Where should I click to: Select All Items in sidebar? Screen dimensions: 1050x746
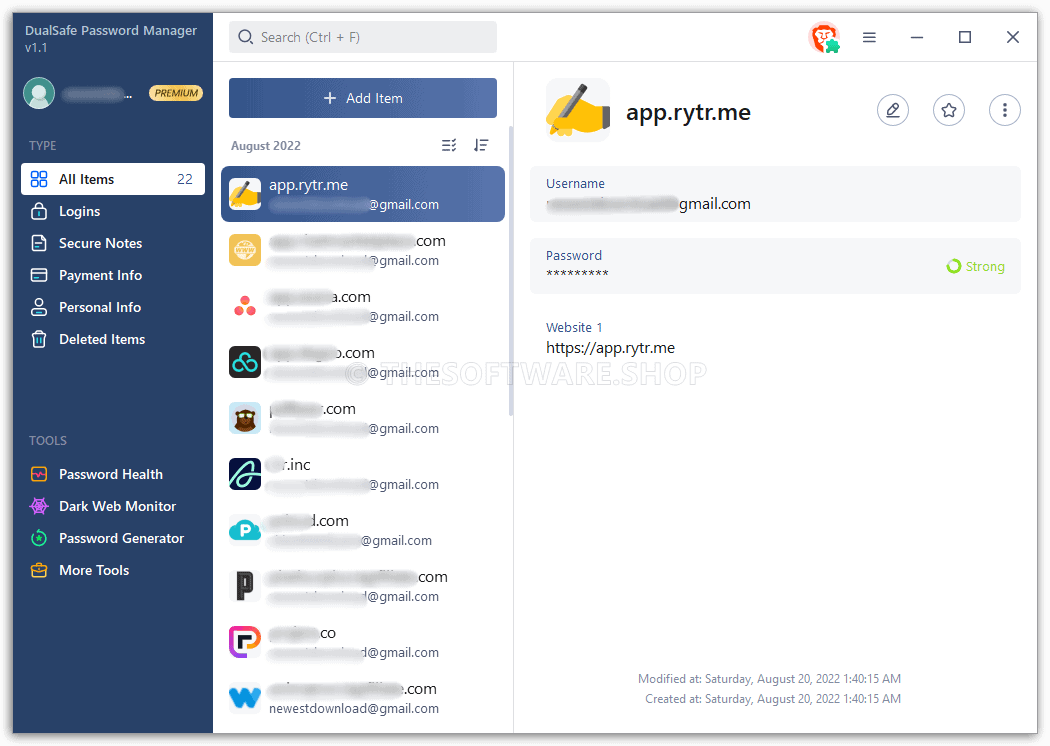[x=112, y=179]
